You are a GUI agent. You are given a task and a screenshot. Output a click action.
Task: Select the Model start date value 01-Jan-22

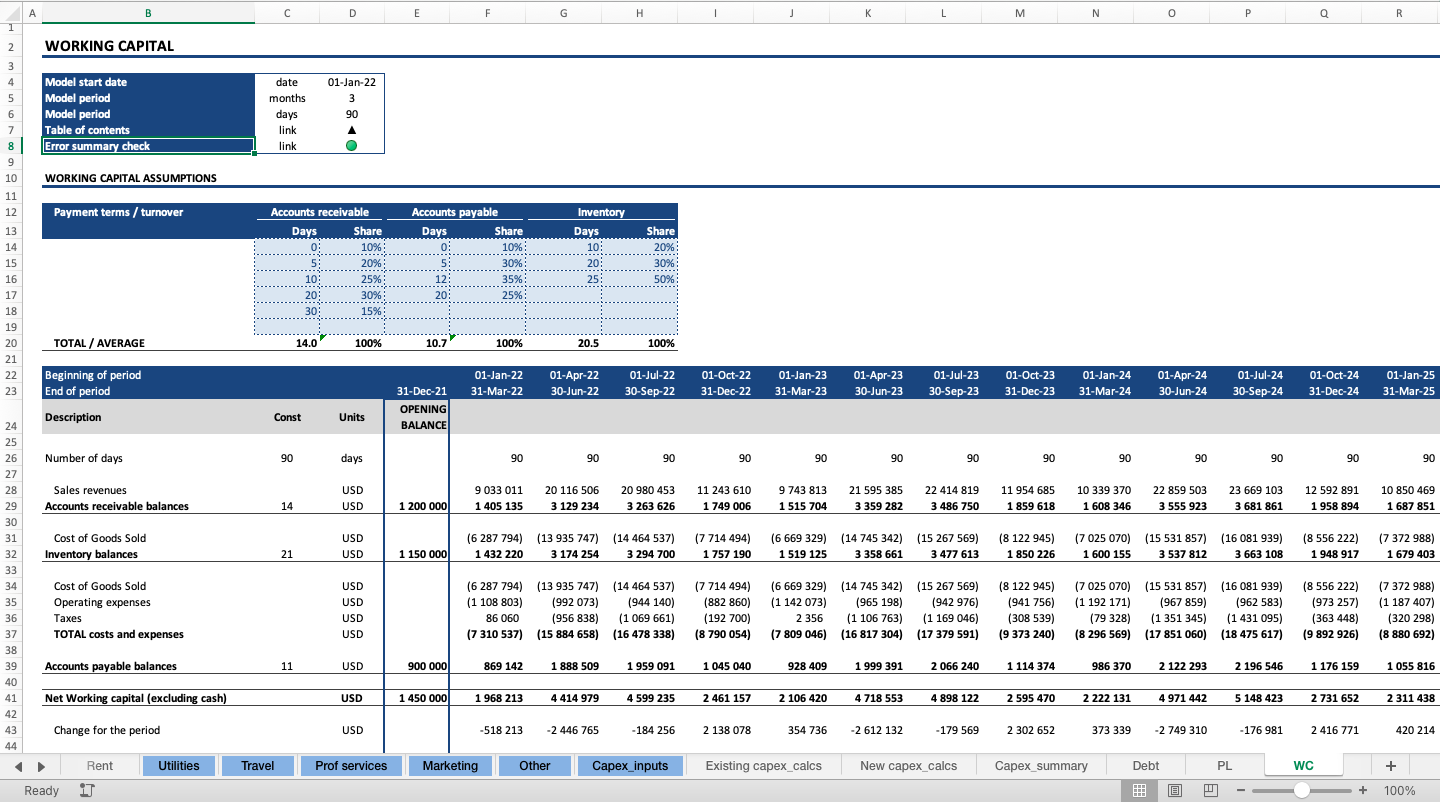[x=352, y=82]
